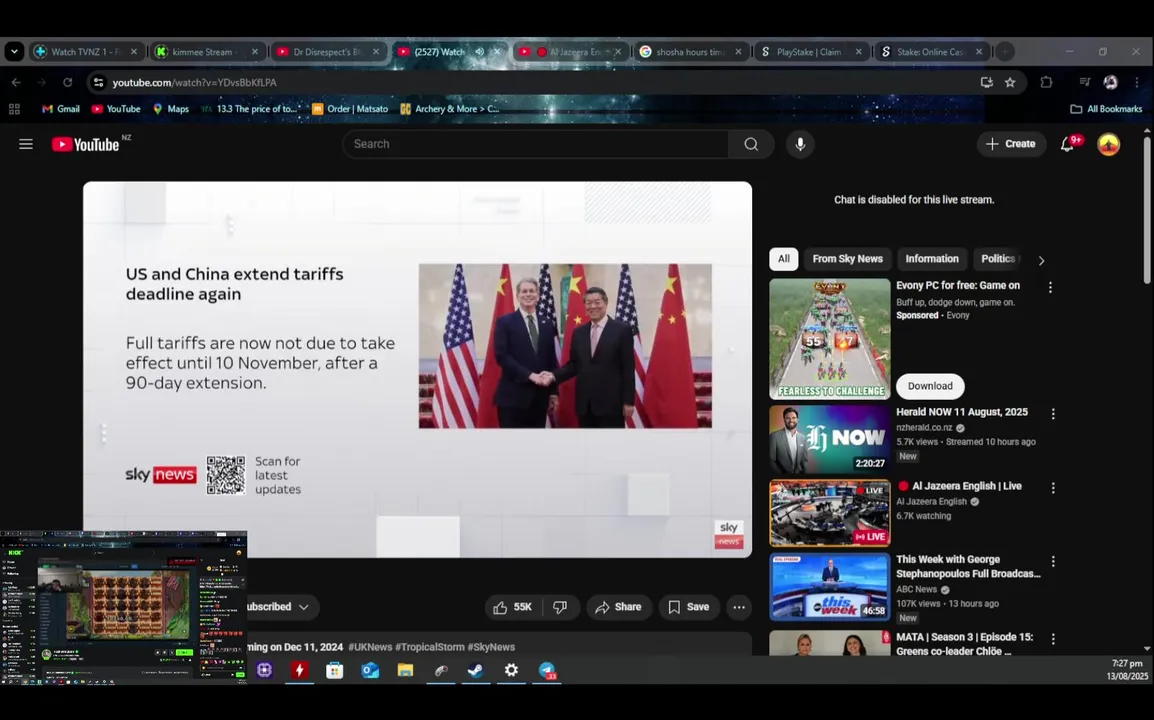View site information icon in address bar
Screen dimensions: 1154x720
(99, 82)
